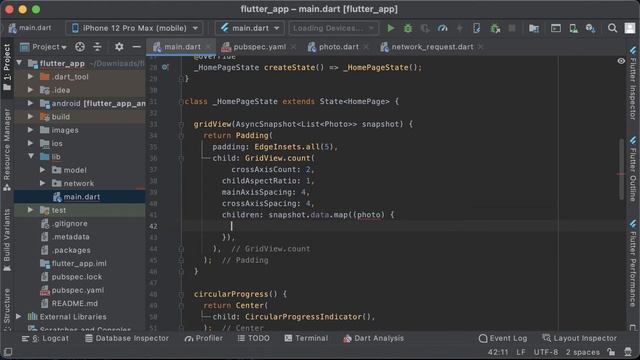
Task: Click the collapse all icon in Project panel
Action: click(x=97, y=47)
